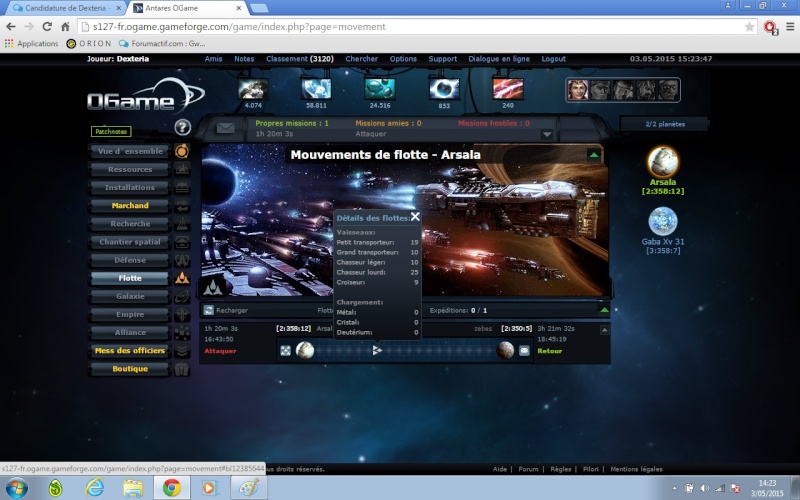This screenshot has height=500, width=800.
Task: Reload the page with the browser refresh button
Action: tap(47, 27)
